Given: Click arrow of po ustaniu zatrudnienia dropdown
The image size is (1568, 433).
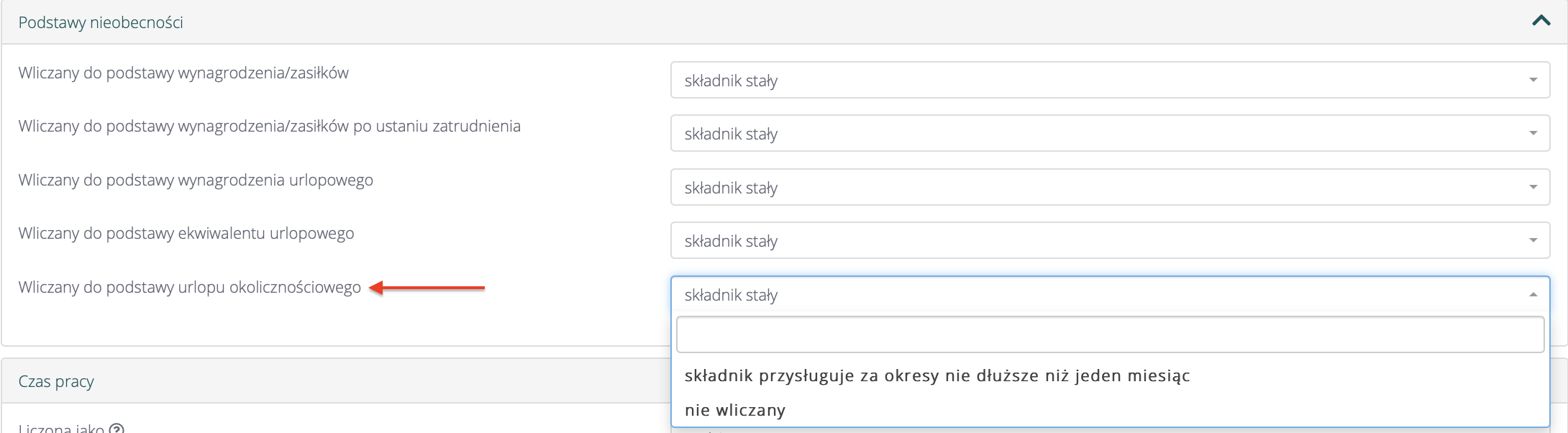Looking at the screenshot, I should (1533, 133).
